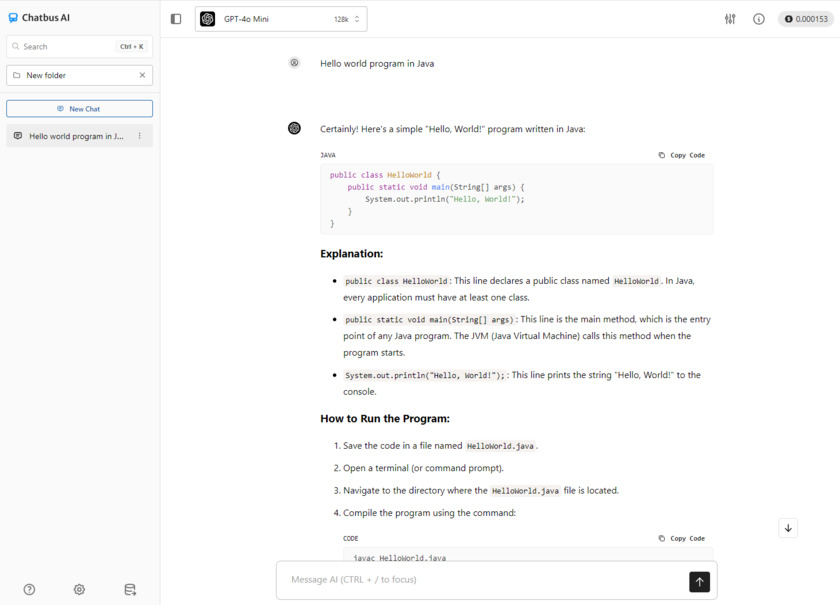Screen dimensions: 840x605
Task: Focus the Message AI input box
Action: pyautogui.click(x=480, y=580)
